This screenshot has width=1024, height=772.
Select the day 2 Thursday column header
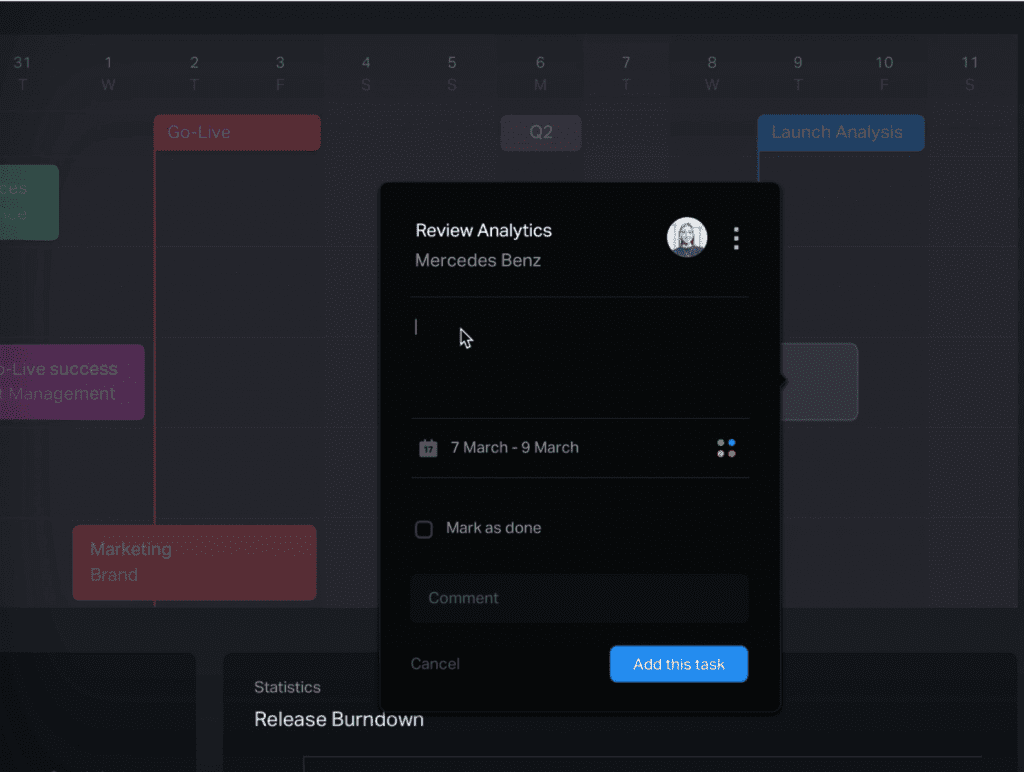(194, 73)
